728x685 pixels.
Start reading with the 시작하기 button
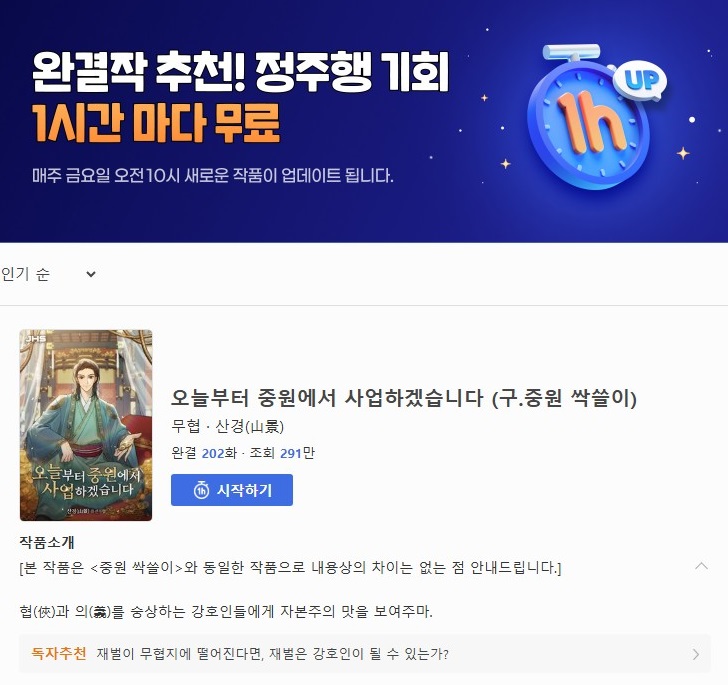point(232,490)
